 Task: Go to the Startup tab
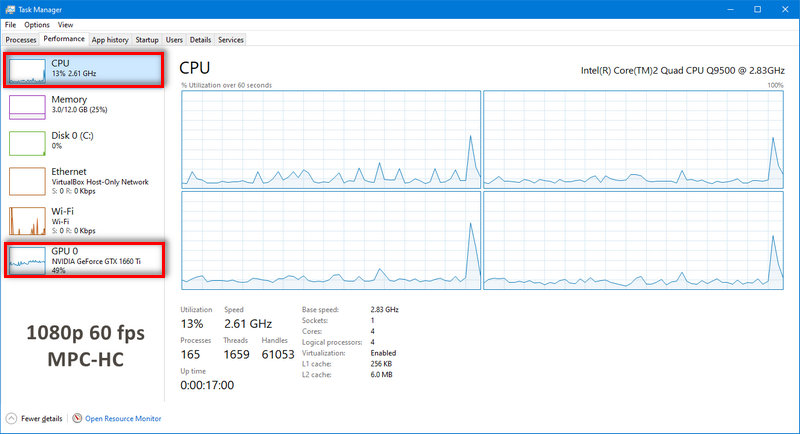point(147,40)
